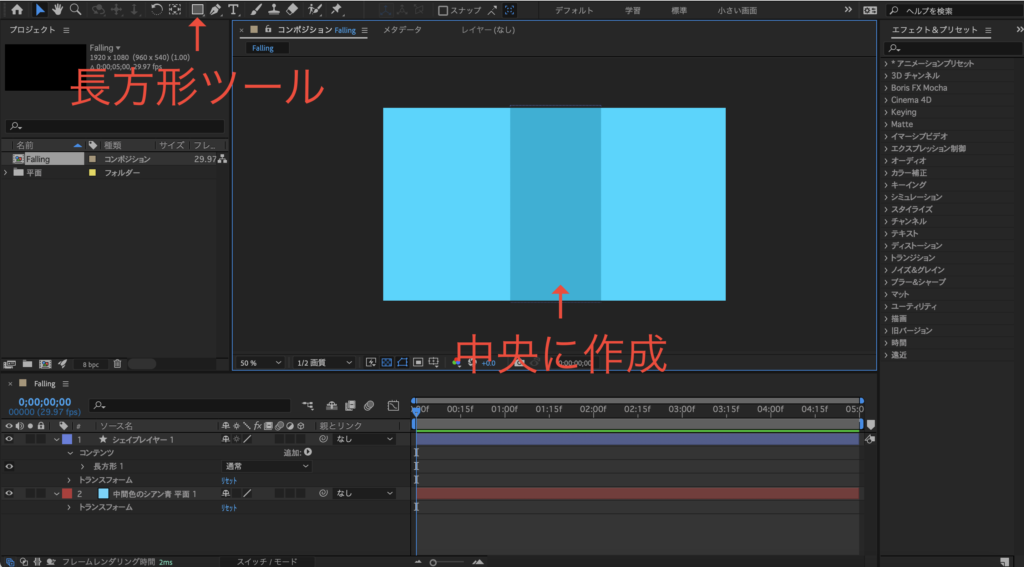The width and height of the screenshot is (1024, 567).
Task: Select the Pen tool in toolbar
Action: (215, 10)
